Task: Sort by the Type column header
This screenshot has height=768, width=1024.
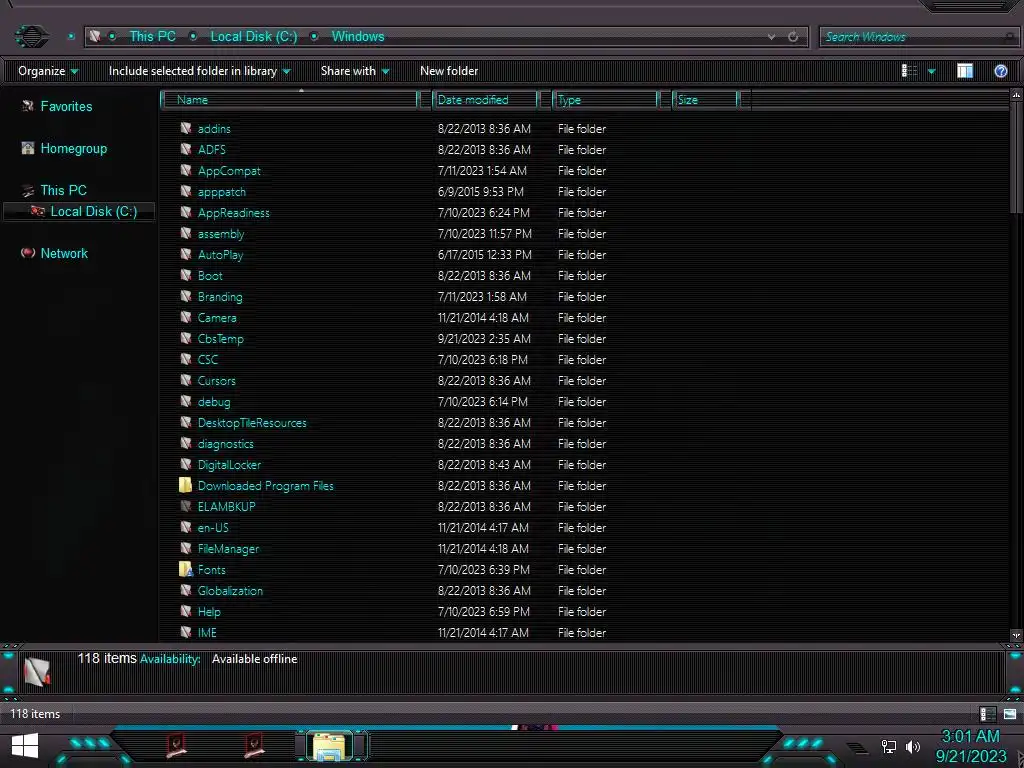Action: click(x=605, y=99)
